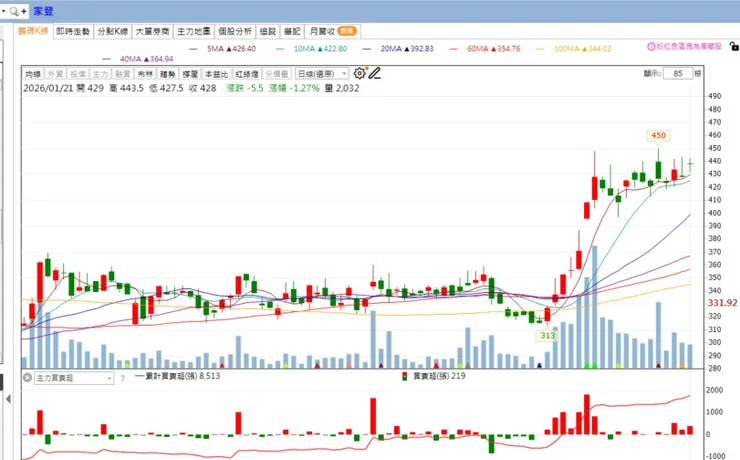The image size is (740, 460).
Task: Click the 40MA value 364.94
Action: (161, 59)
